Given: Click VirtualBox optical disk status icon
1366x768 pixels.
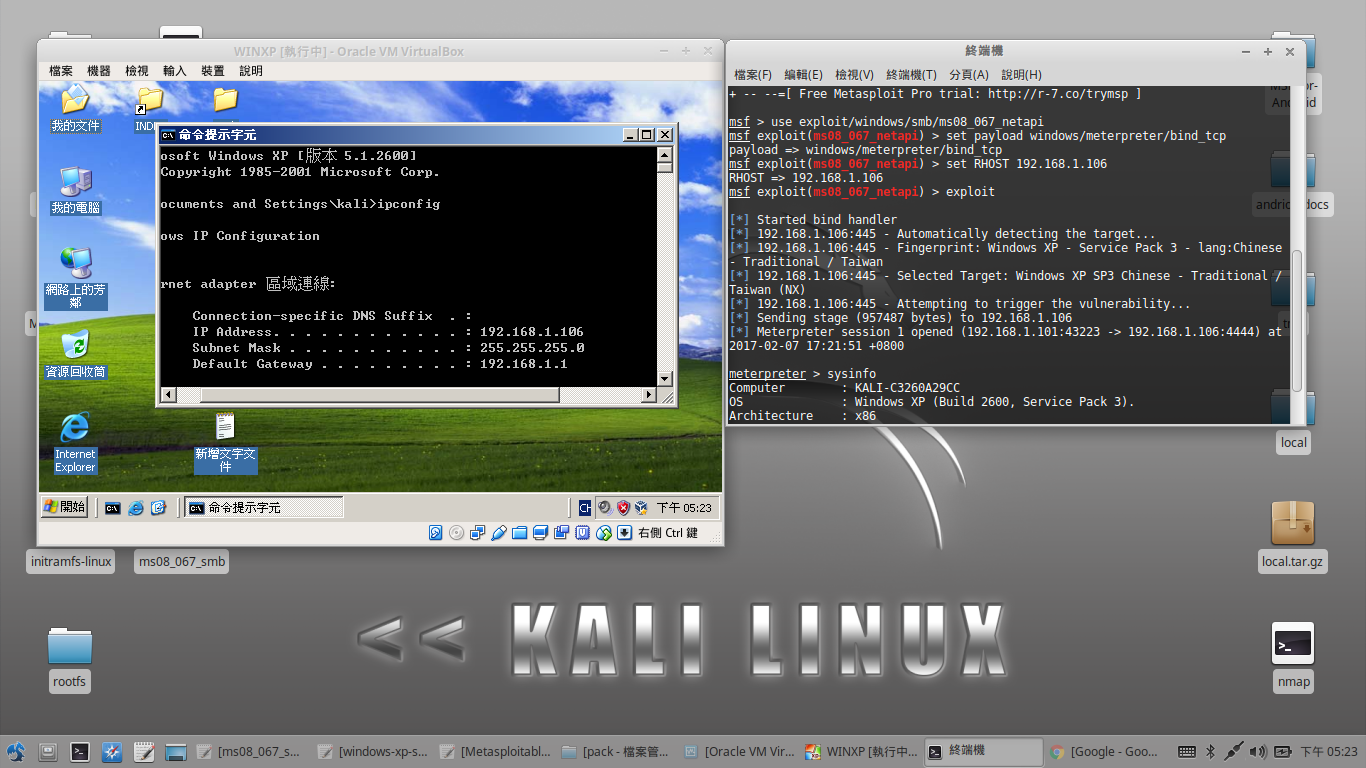Looking at the screenshot, I should 457,533.
